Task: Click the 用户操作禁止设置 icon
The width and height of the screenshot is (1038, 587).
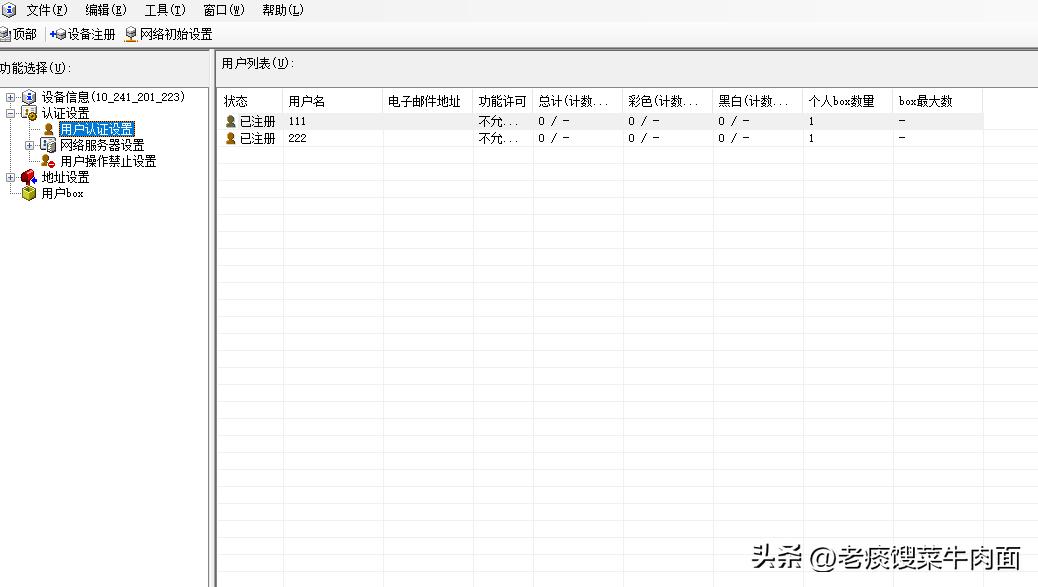Action: 48,160
